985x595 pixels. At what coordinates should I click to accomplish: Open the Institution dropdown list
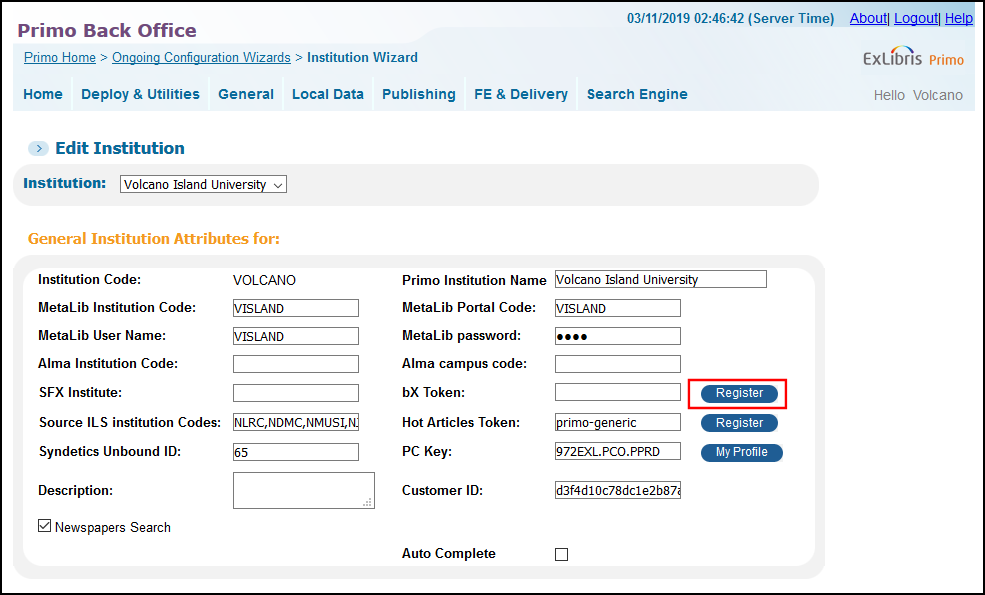[203, 184]
